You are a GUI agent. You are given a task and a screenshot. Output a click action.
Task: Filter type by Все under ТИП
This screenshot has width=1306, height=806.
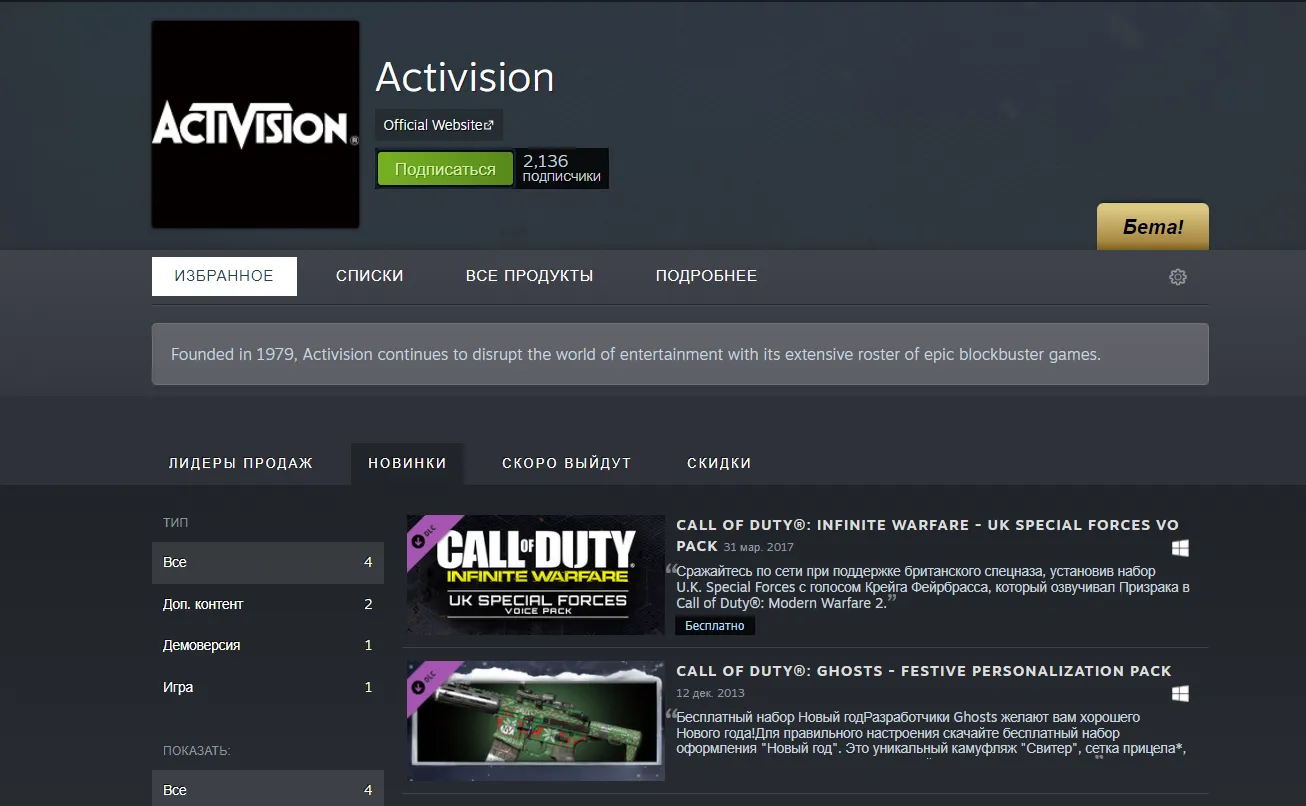coord(268,562)
